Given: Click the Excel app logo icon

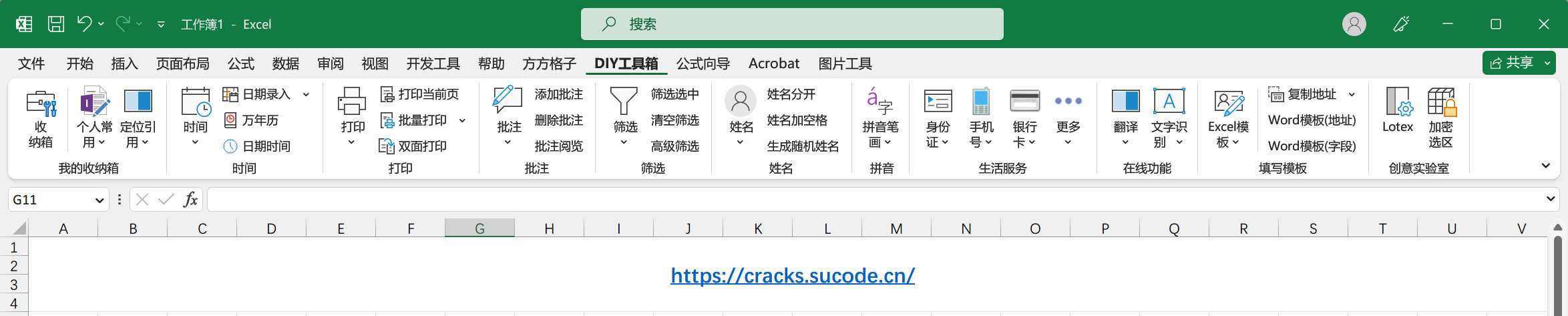Looking at the screenshot, I should 24,24.
